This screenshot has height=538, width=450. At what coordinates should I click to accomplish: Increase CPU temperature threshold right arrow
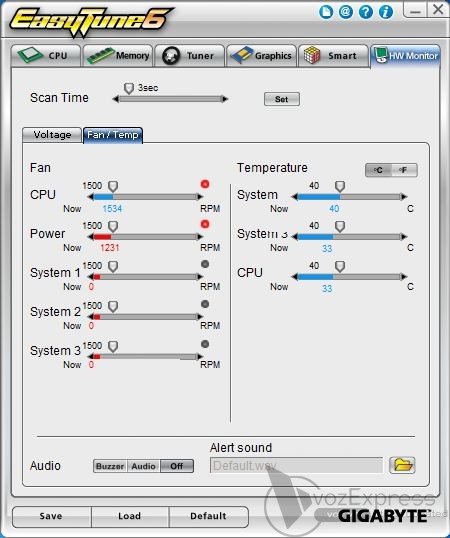[404, 277]
